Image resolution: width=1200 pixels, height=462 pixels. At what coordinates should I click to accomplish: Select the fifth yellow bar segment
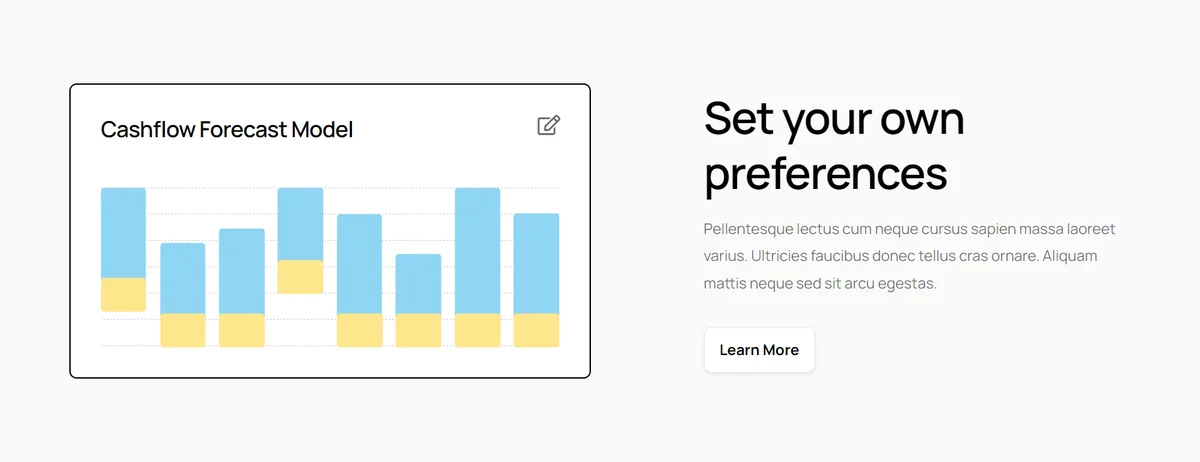(359, 330)
